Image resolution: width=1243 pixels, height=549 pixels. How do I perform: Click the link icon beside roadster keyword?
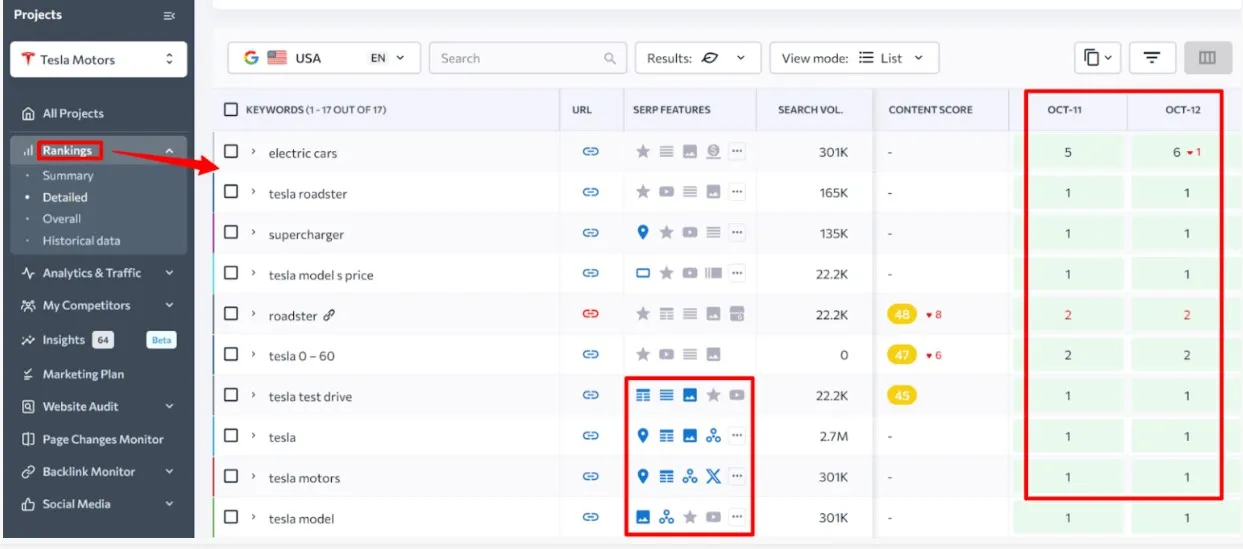click(329, 315)
